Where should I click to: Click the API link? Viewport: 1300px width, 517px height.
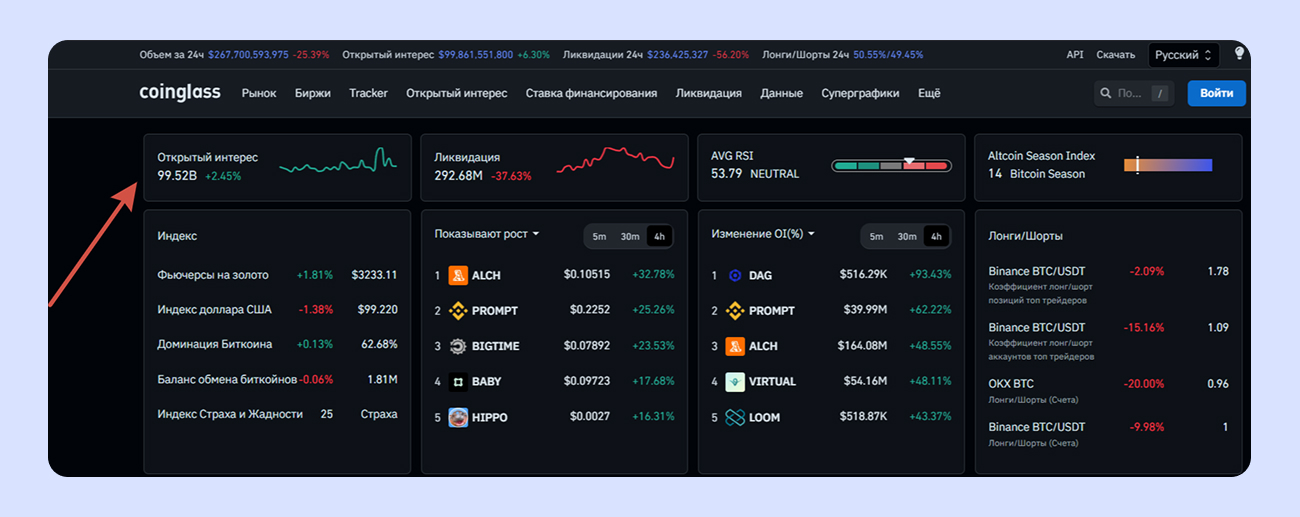click(1075, 55)
